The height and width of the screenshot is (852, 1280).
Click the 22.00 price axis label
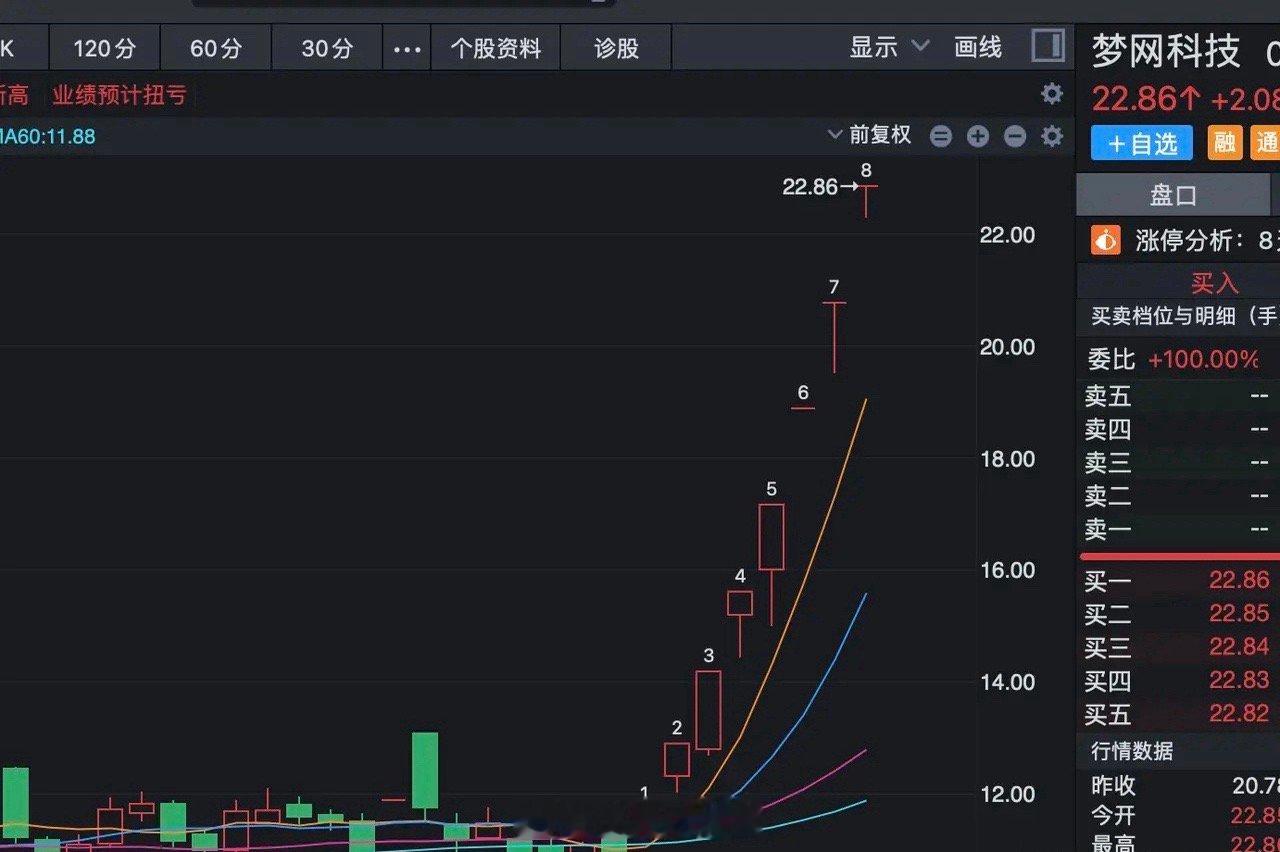pyautogui.click(x=1007, y=235)
